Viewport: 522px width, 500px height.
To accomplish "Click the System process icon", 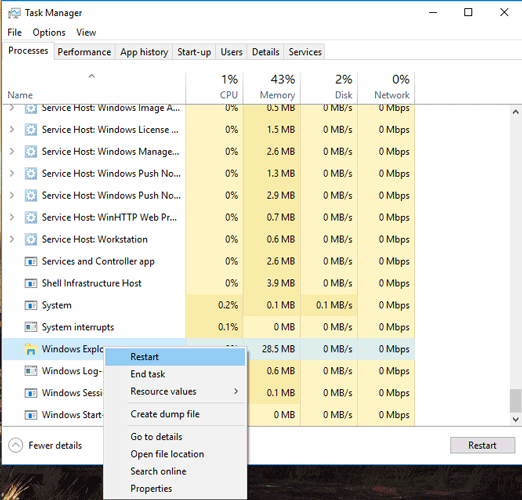I will 31,305.
